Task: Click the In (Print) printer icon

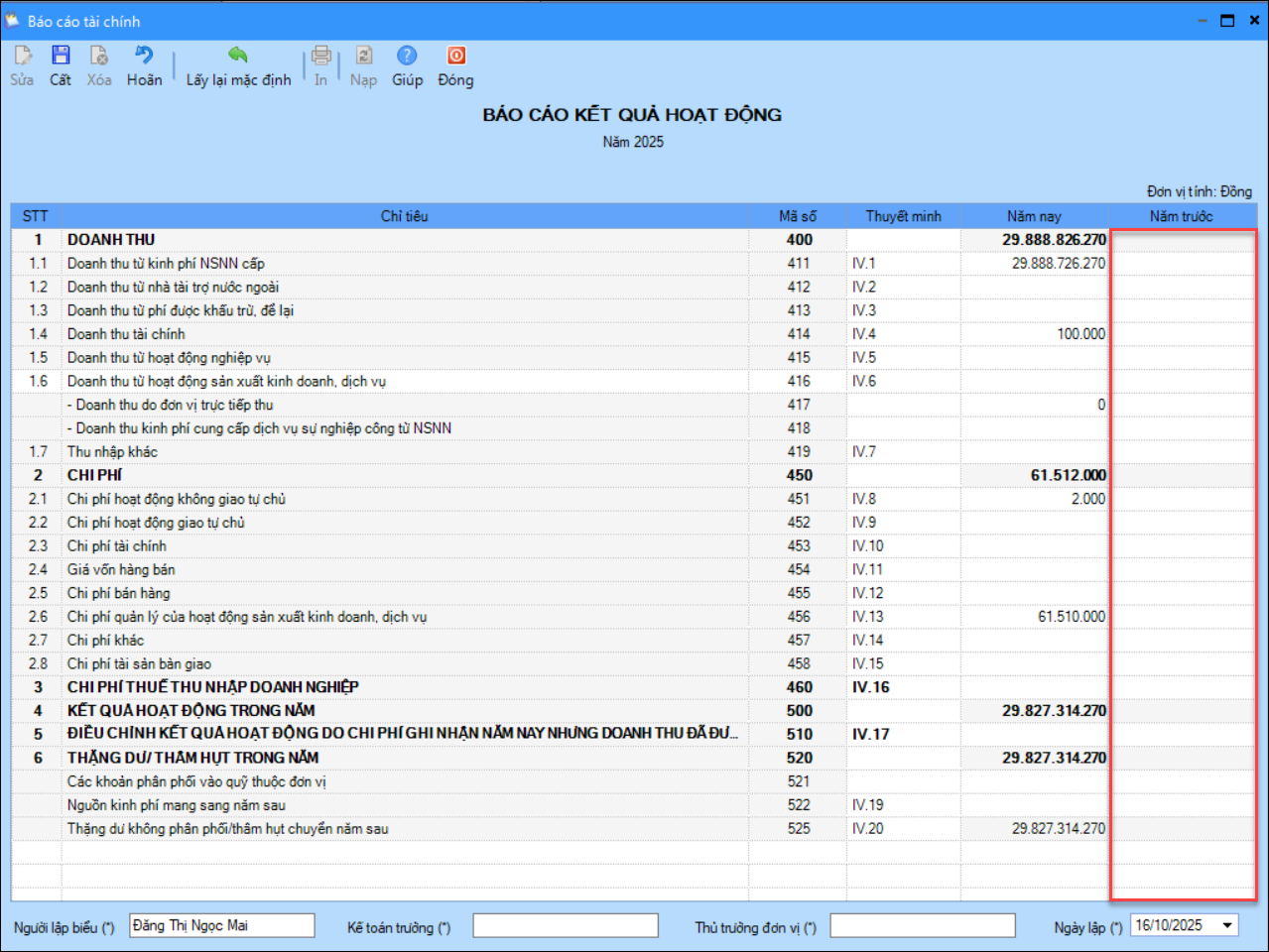Action: [320, 57]
